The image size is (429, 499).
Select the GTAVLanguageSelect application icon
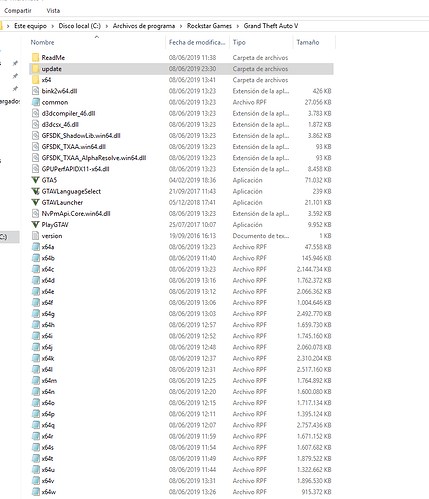click(x=35, y=191)
